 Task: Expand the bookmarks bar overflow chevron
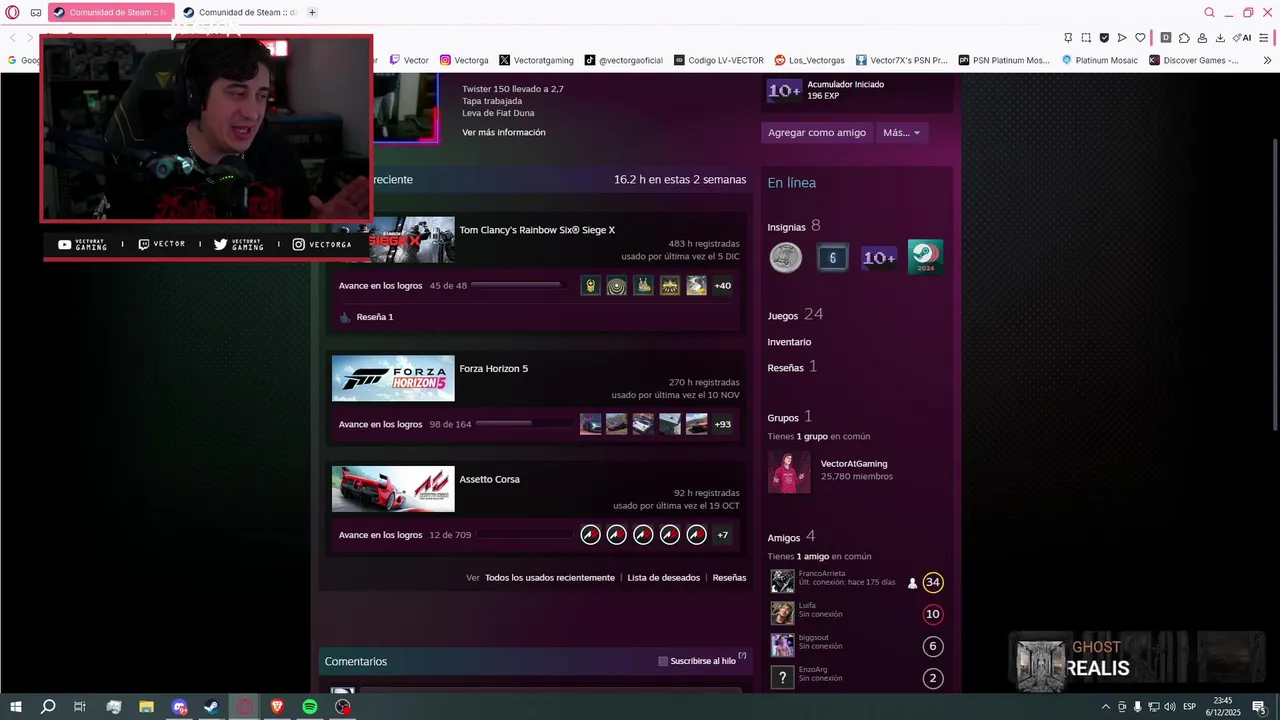pos(1267,60)
